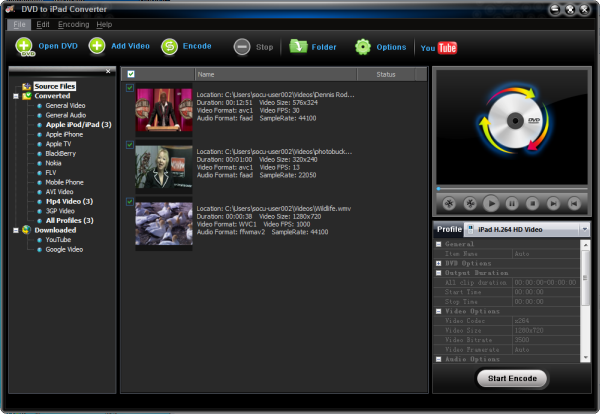Click the Downloaded globe icon

click(x=26, y=230)
